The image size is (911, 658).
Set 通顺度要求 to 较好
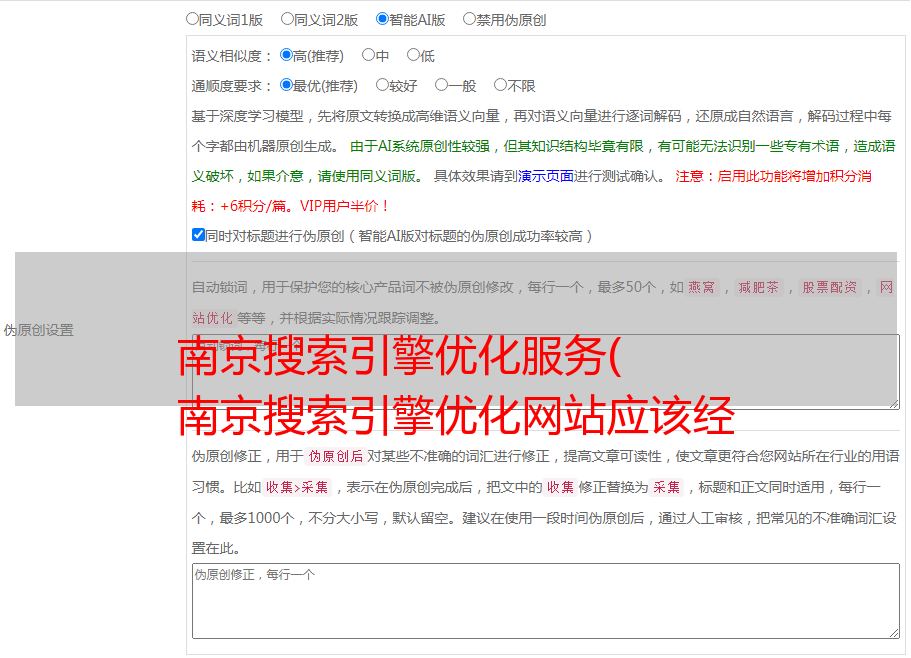click(x=382, y=85)
